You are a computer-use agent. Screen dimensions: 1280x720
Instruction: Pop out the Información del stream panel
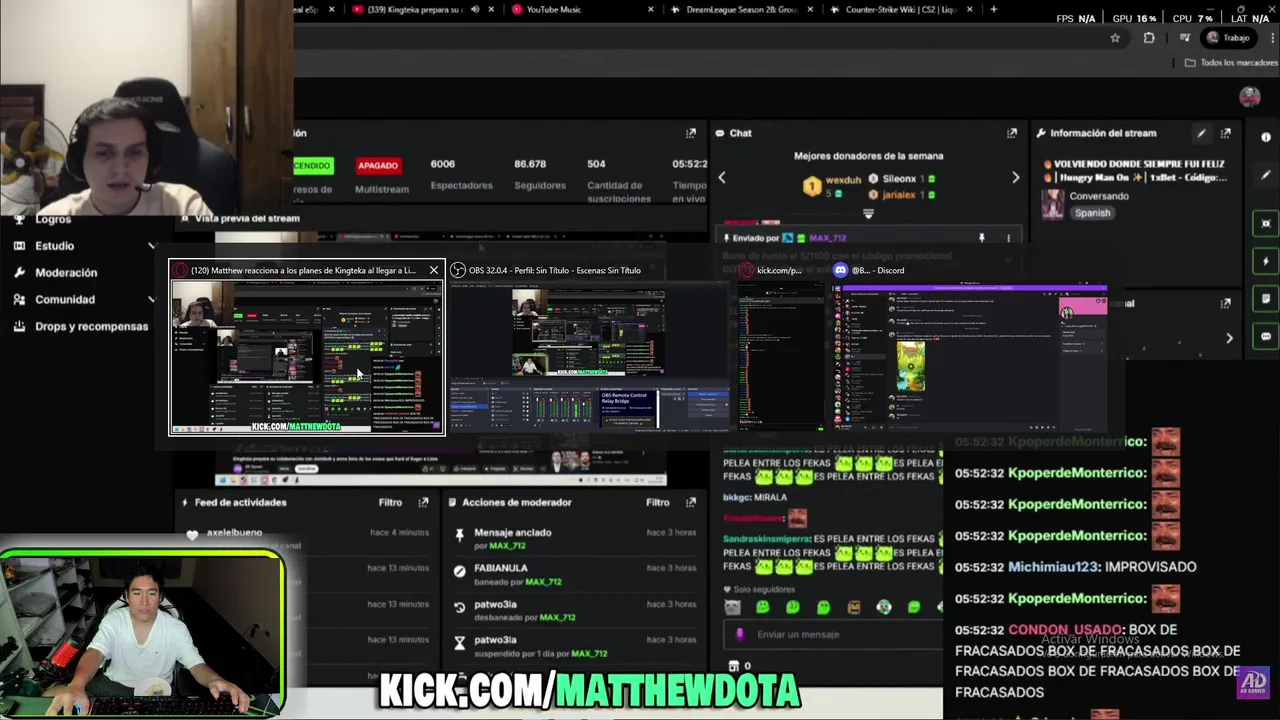[x=1225, y=133]
